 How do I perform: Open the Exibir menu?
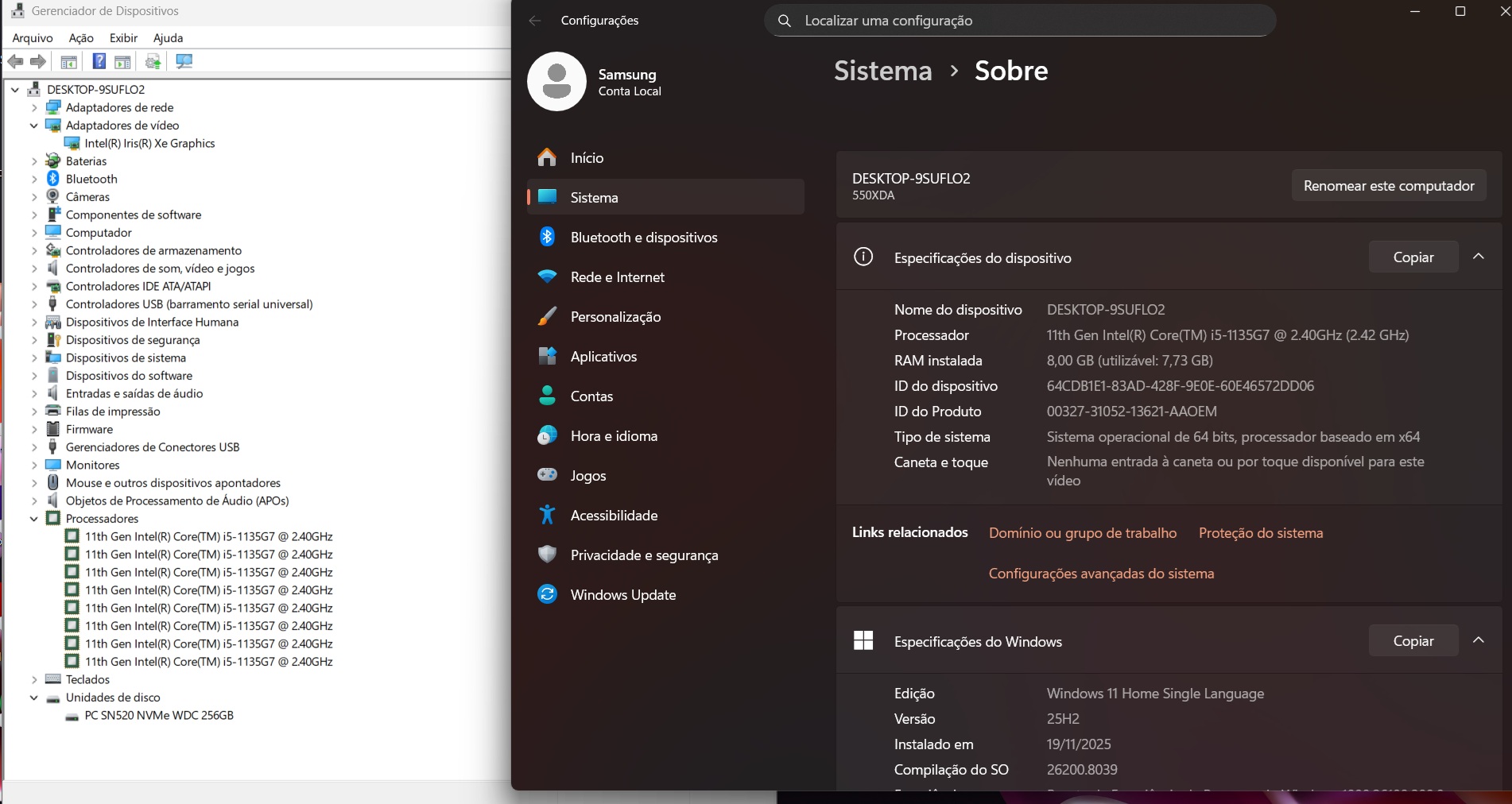coord(123,37)
